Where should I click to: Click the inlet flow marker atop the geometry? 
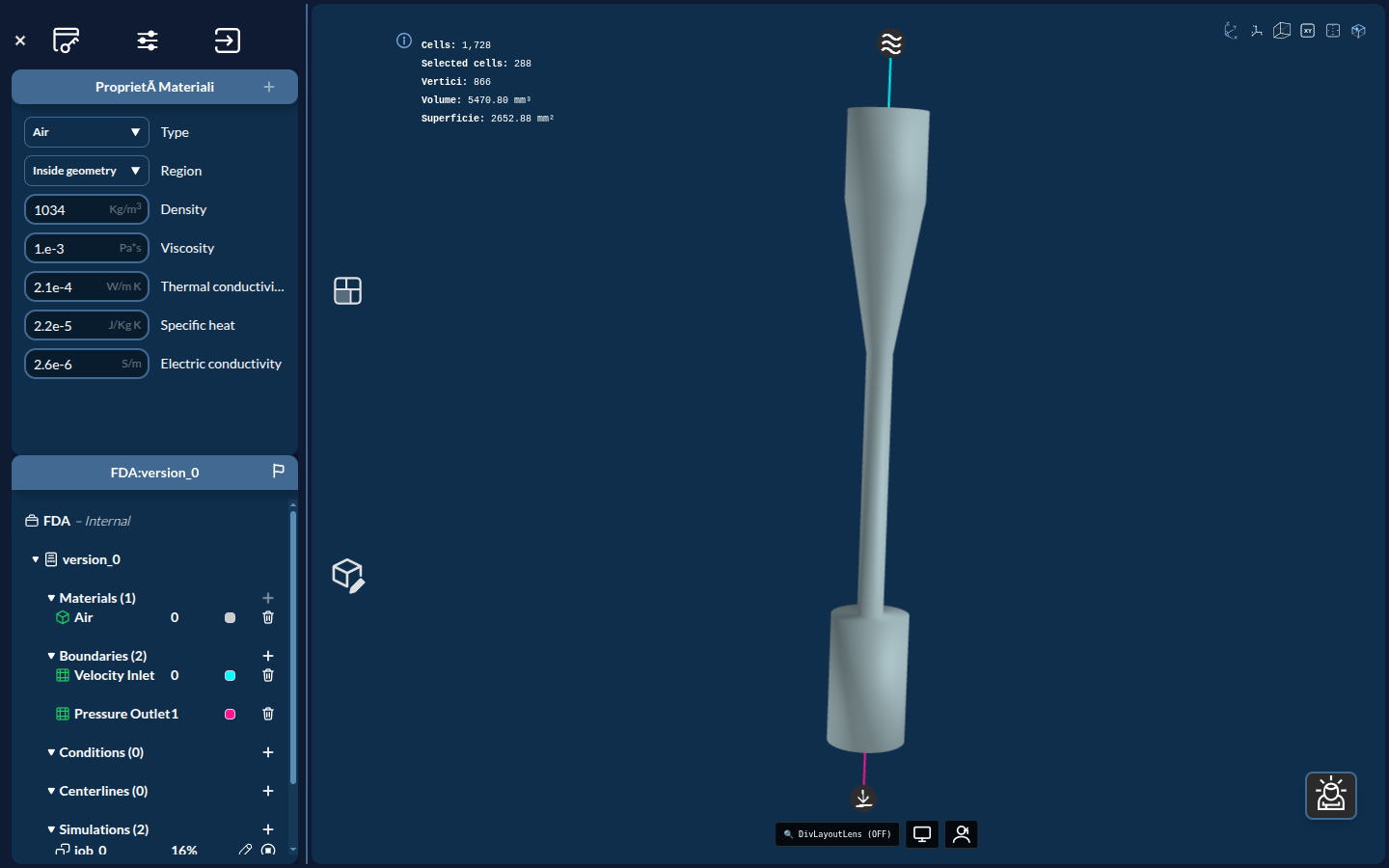pyautogui.click(x=891, y=43)
